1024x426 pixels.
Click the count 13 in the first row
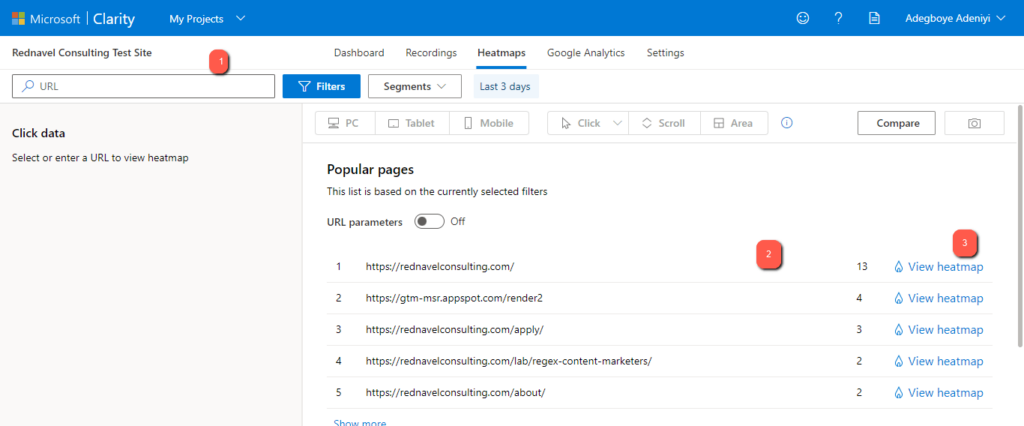(x=862, y=267)
